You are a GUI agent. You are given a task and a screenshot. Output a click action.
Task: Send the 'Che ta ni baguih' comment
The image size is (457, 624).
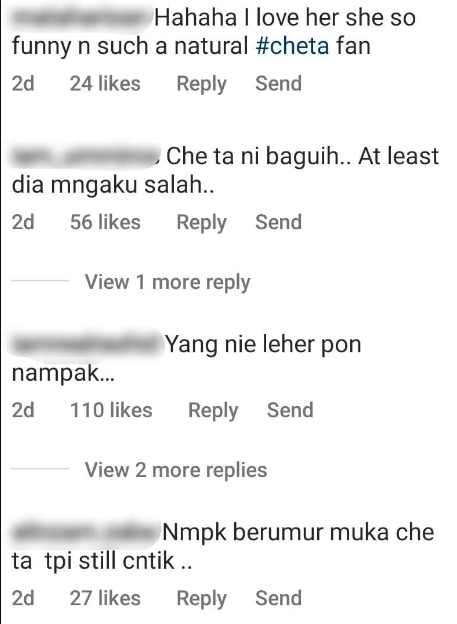pos(278,222)
